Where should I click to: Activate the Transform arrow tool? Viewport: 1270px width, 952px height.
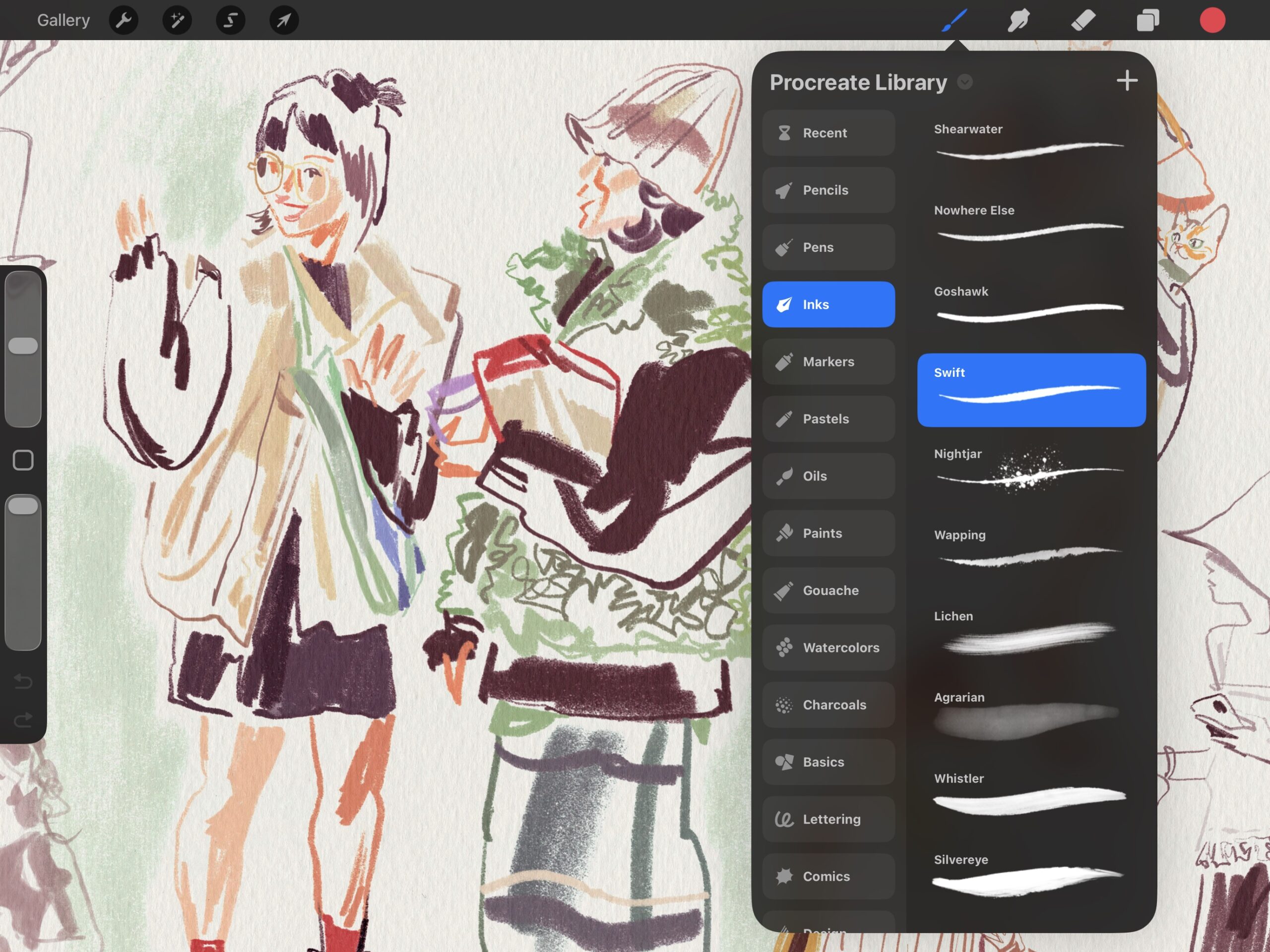pyautogui.click(x=284, y=21)
